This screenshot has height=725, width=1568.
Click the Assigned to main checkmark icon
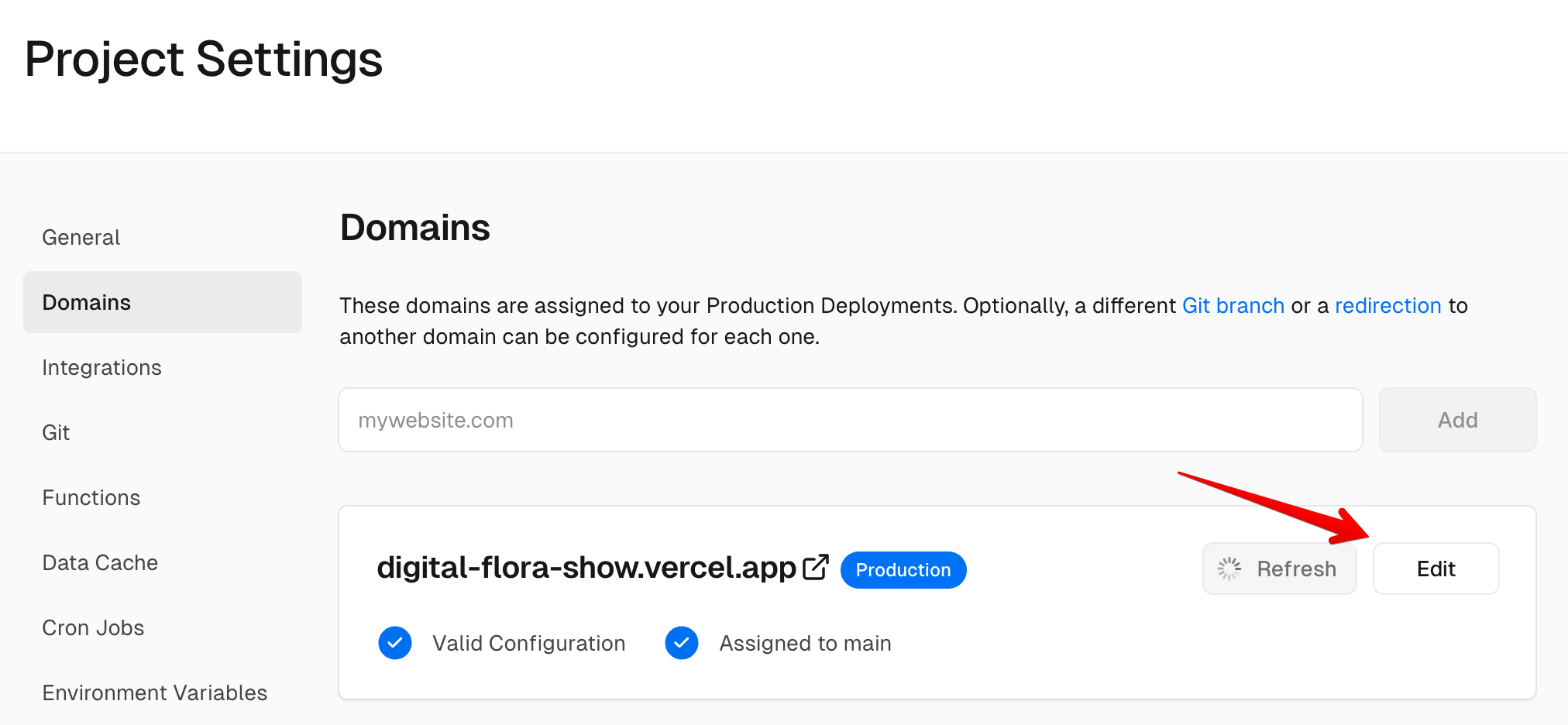(682, 643)
